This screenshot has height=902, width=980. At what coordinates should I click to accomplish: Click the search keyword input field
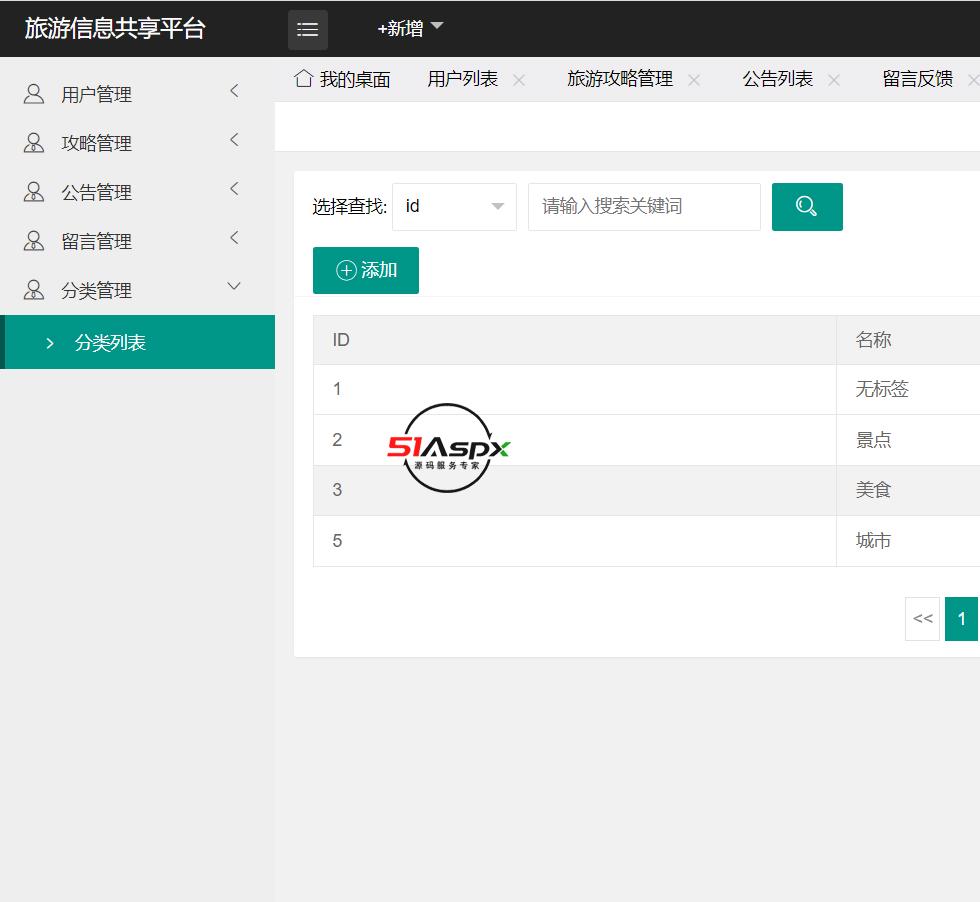click(644, 207)
